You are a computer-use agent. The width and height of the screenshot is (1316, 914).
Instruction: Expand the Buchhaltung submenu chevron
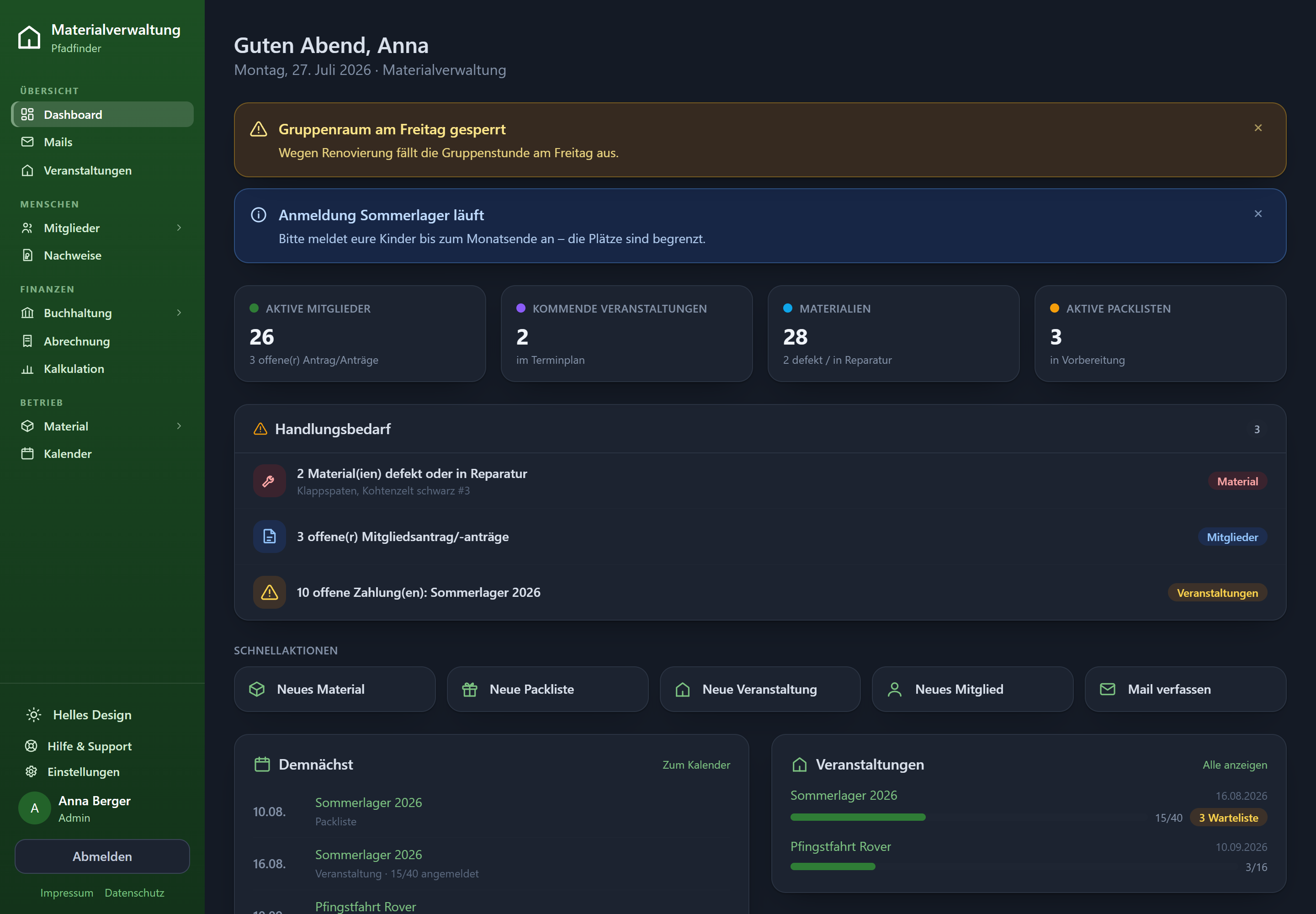click(x=179, y=313)
